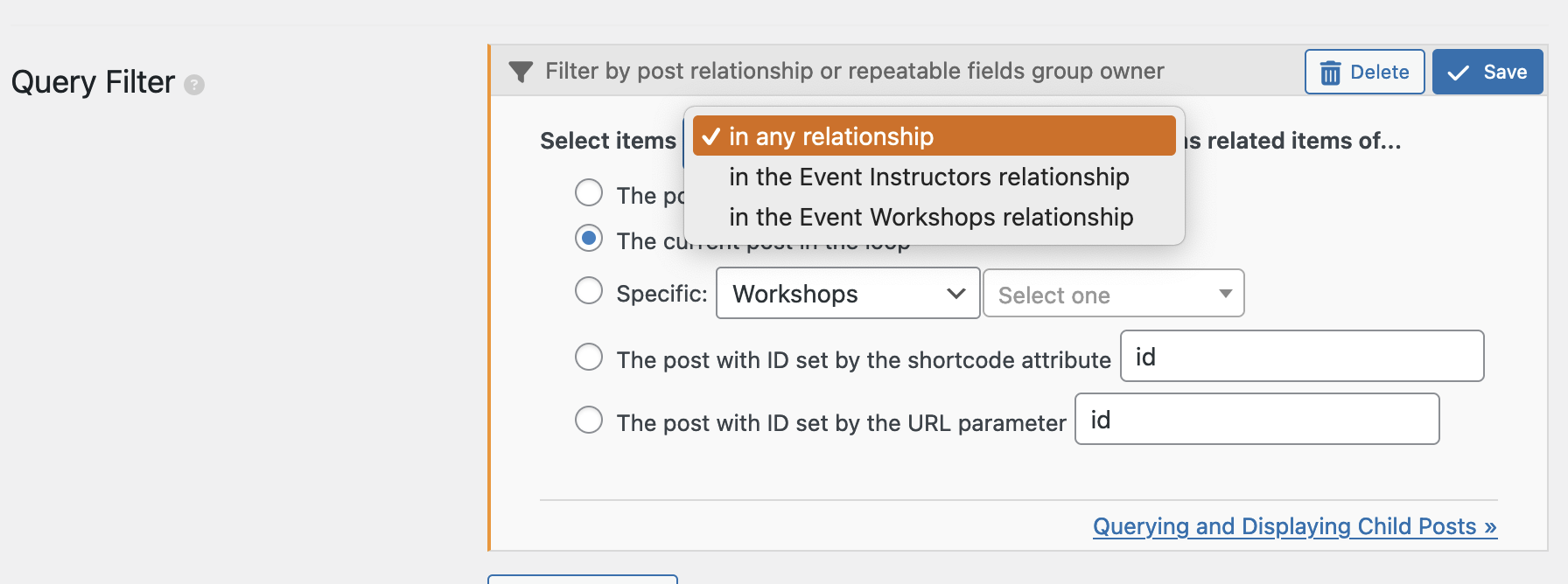Save the query filter settings

1487,72
